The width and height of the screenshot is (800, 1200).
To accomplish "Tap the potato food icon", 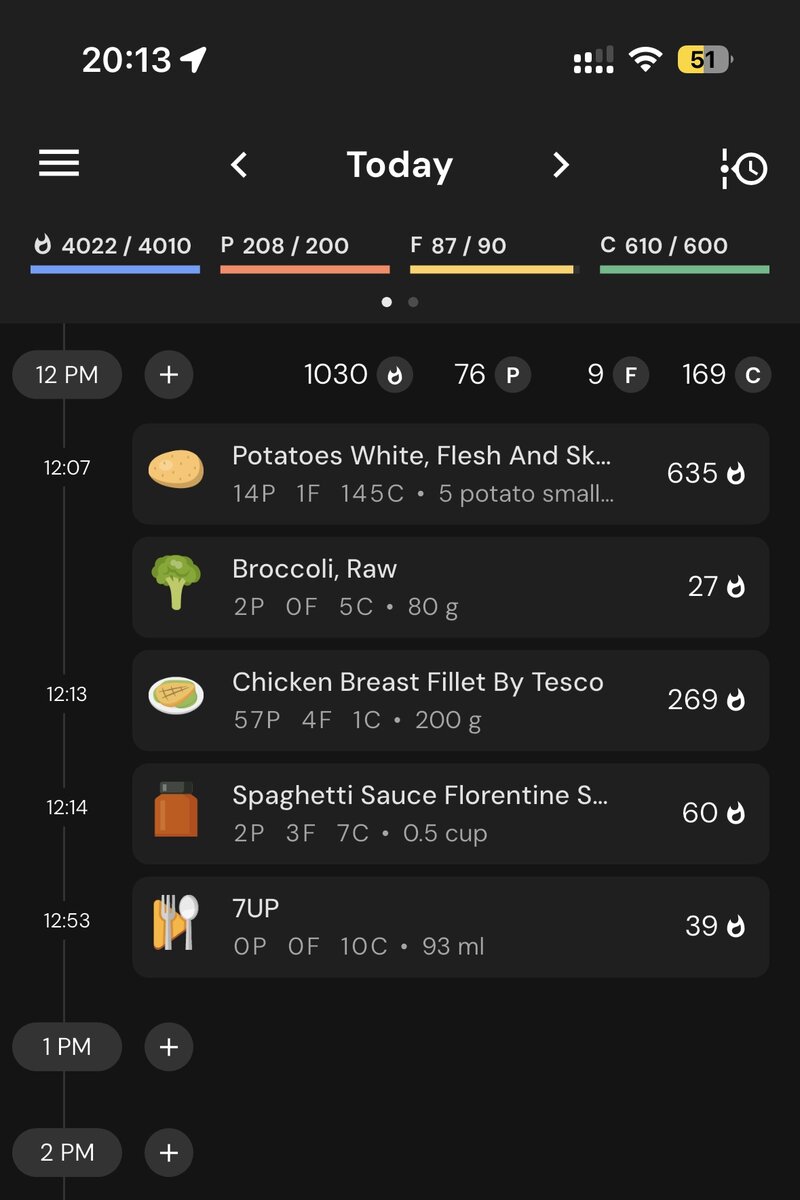I will (x=176, y=469).
